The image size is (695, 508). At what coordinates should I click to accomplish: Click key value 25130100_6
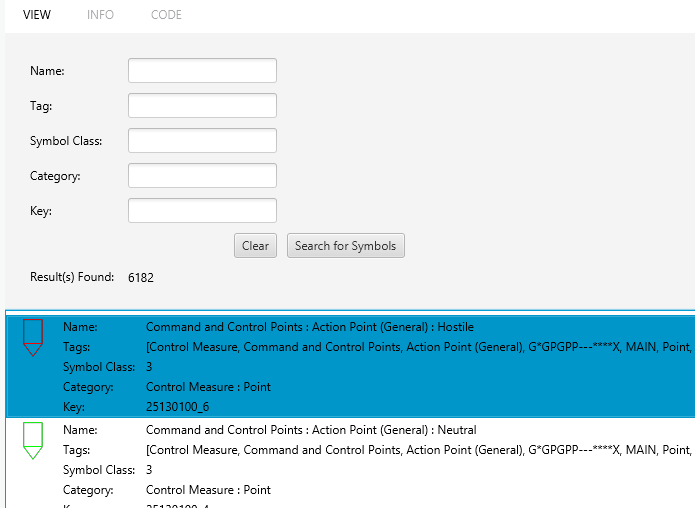pyautogui.click(x=177, y=407)
